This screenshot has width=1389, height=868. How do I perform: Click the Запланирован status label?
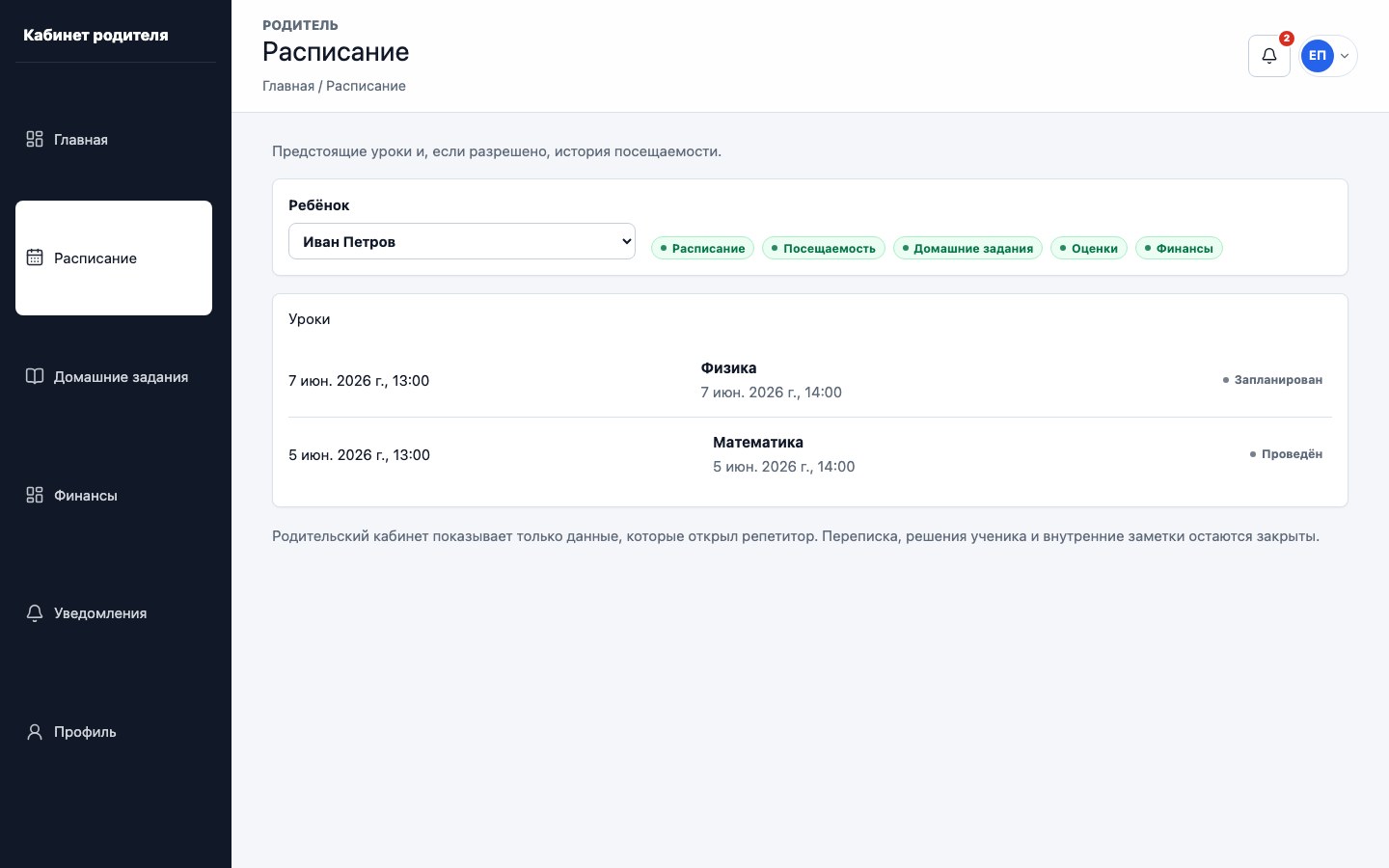click(1272, 380)
